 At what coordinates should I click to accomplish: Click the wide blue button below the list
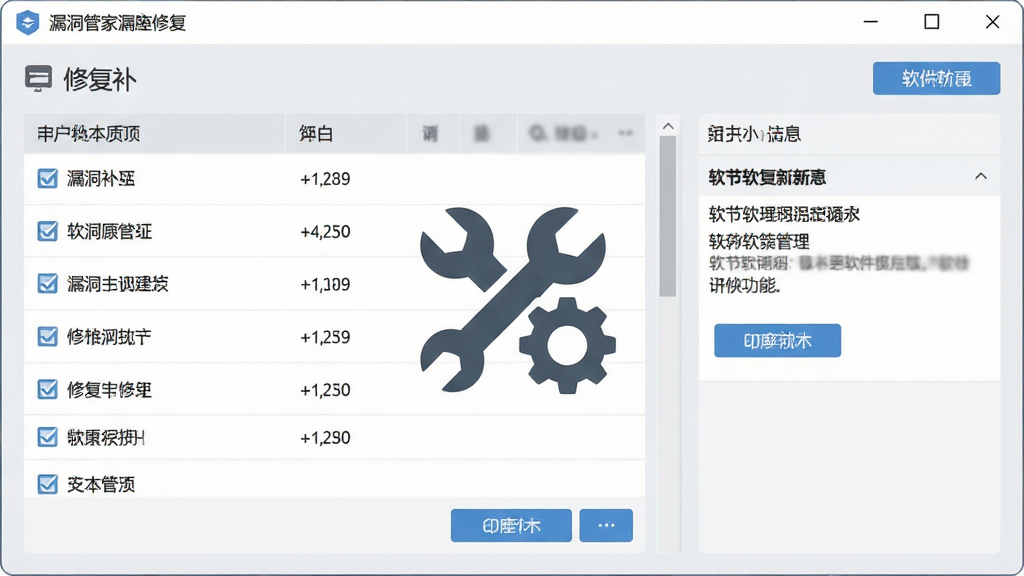coord(511,525)
